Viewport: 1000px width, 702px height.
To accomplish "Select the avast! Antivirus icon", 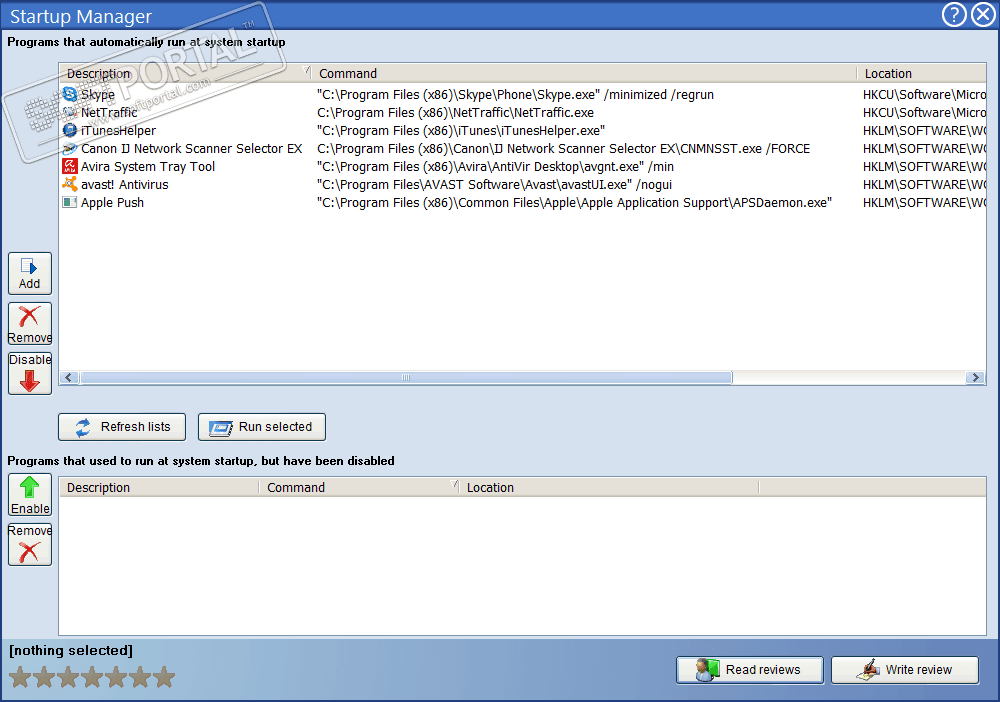I will pyautogui.click(x=70, y=184).
